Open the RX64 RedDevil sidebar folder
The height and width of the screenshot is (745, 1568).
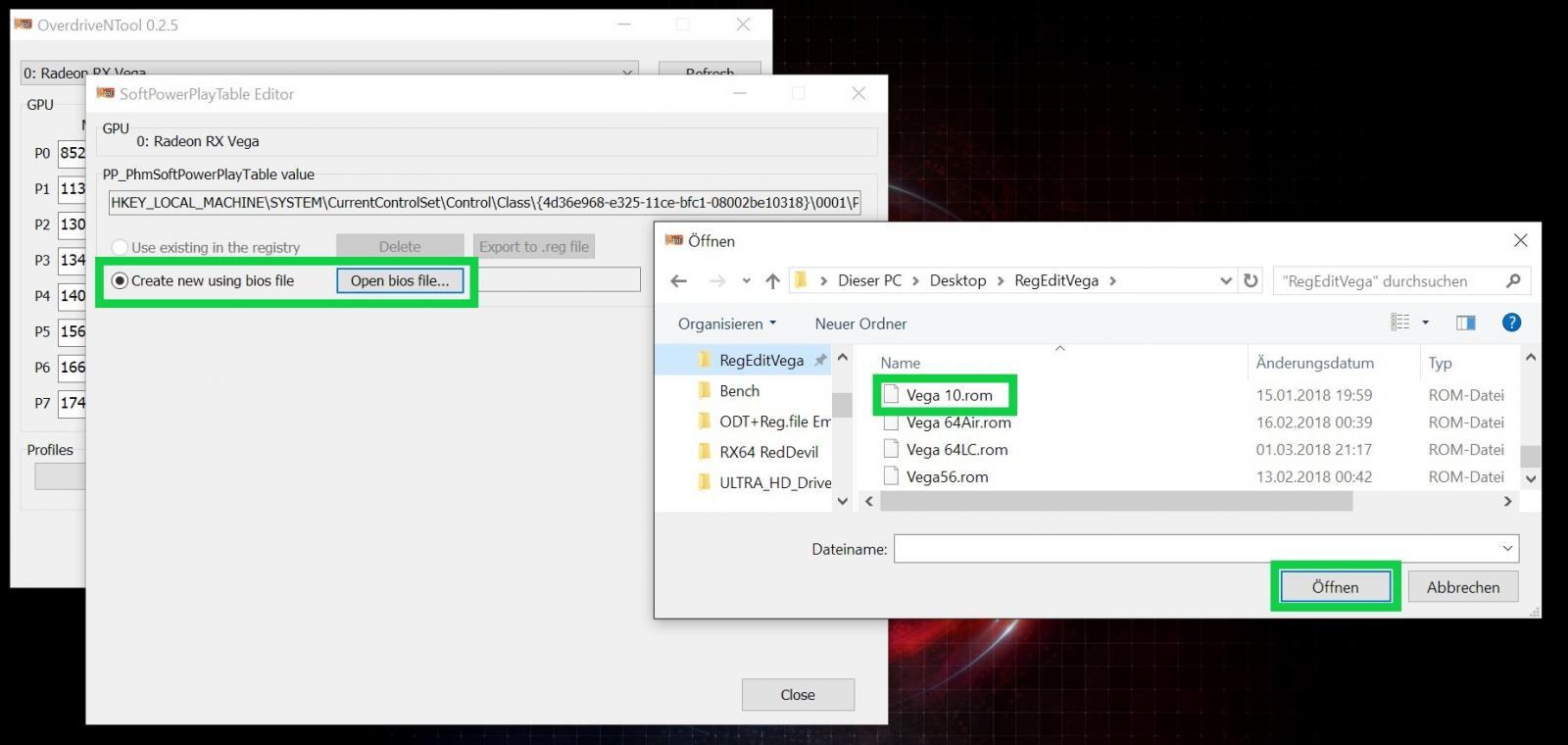(768, 452)
